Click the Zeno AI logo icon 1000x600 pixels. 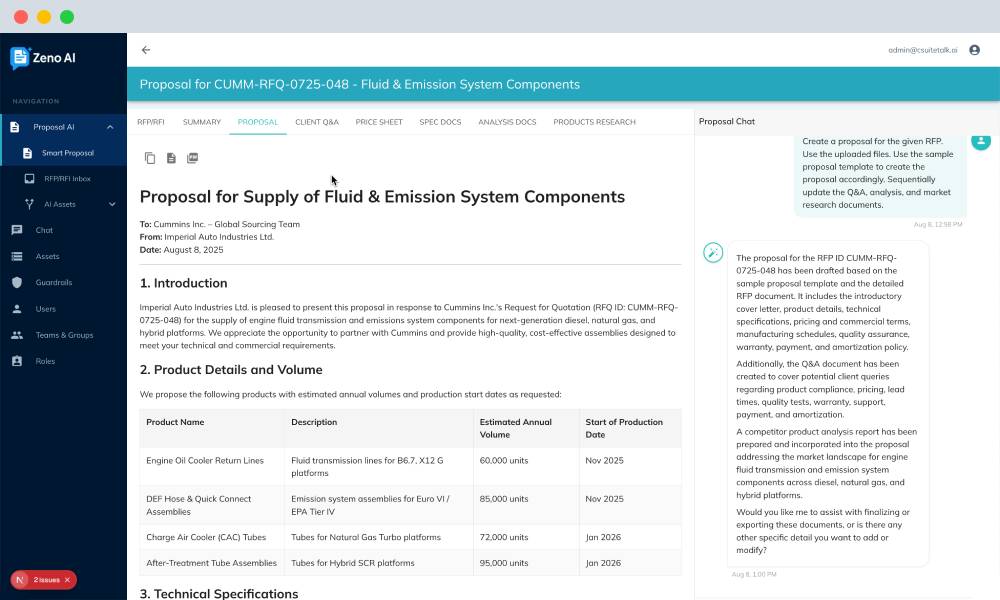click(x=20, y=57)
